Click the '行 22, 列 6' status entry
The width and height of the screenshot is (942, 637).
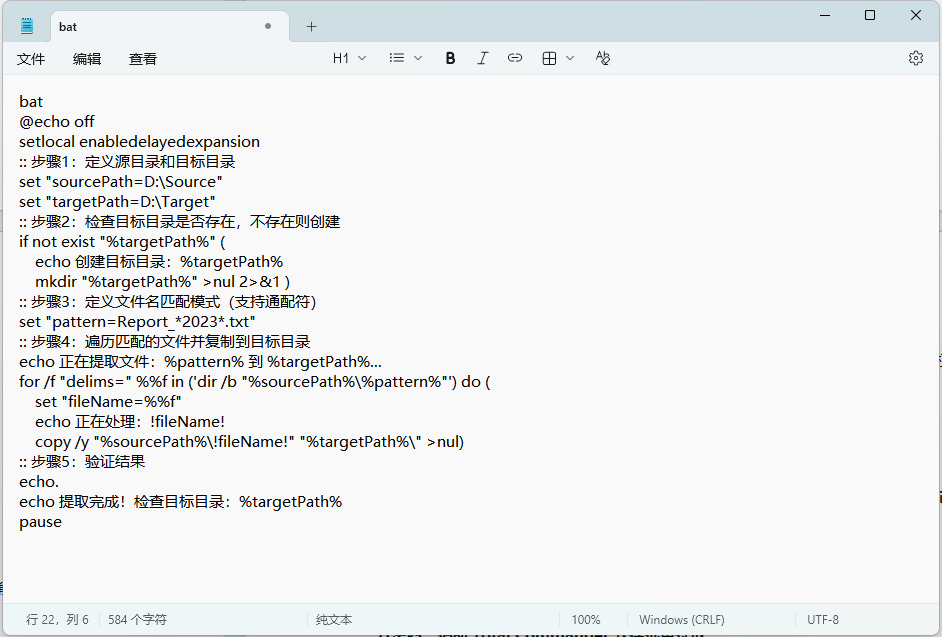pos(57,620)
